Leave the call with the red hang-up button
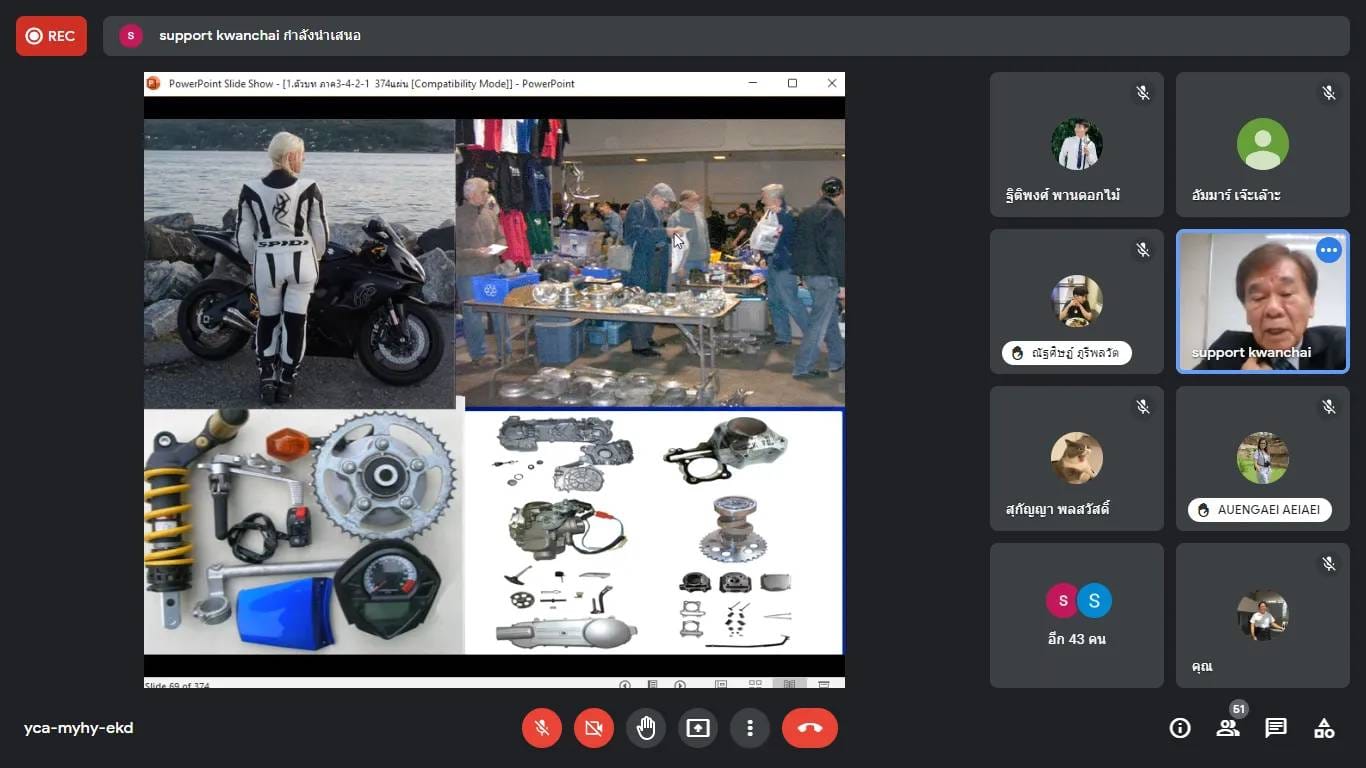The width and height of the screenshot is (1366, 768). (810, 728)
